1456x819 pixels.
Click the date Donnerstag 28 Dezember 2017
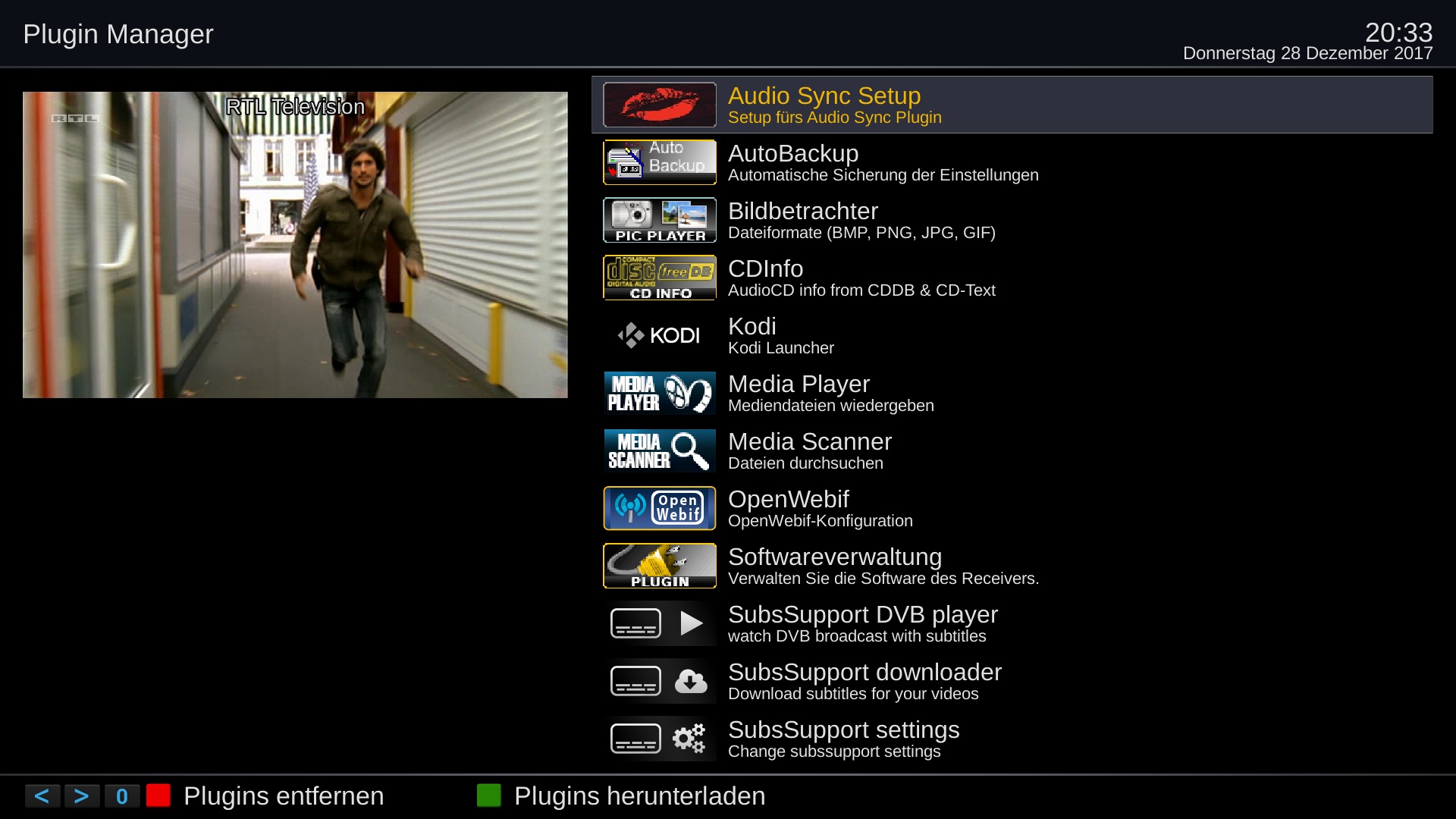[x=1307, y=53]
